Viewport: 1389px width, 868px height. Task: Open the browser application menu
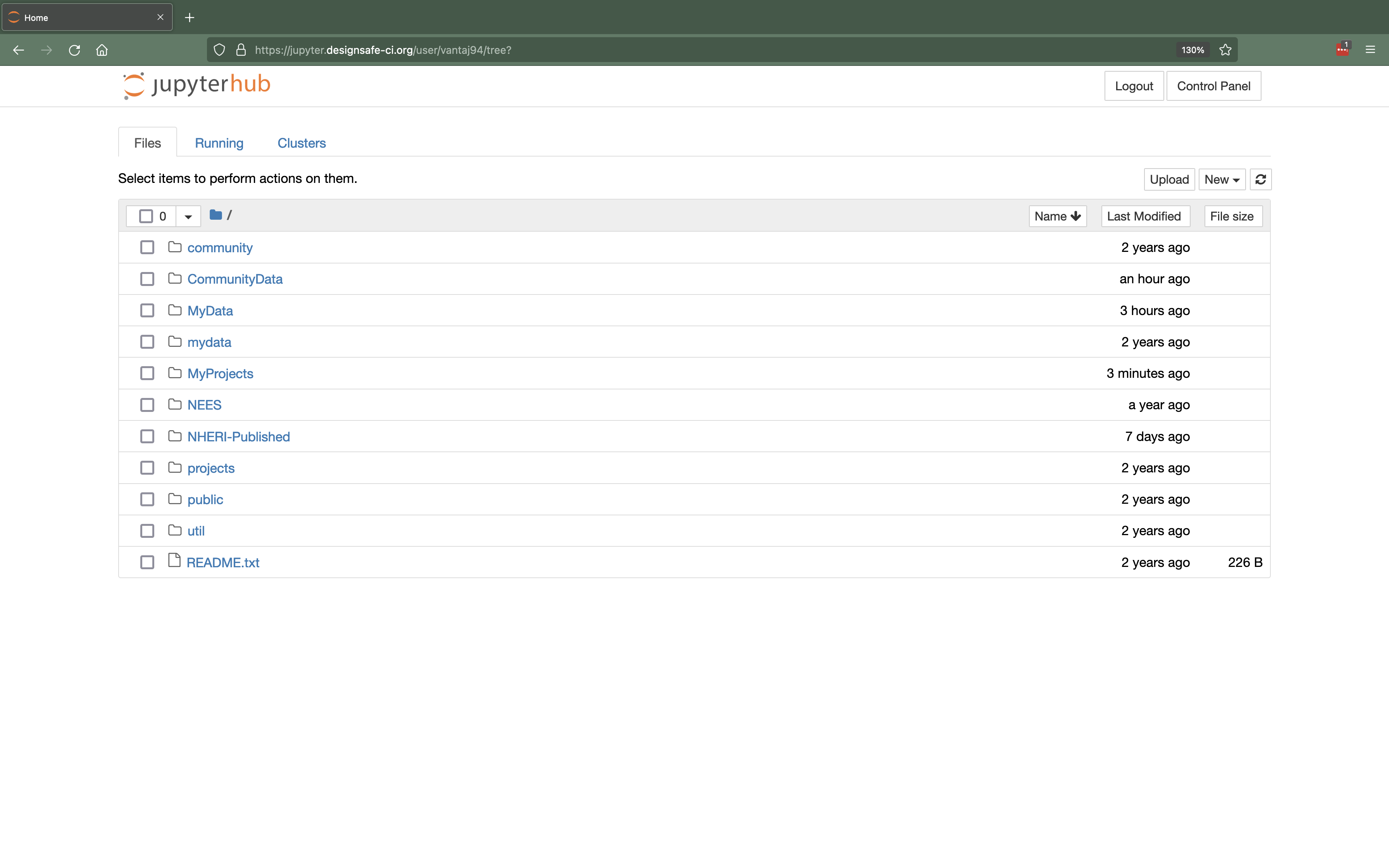click(x=1371, y=50)
